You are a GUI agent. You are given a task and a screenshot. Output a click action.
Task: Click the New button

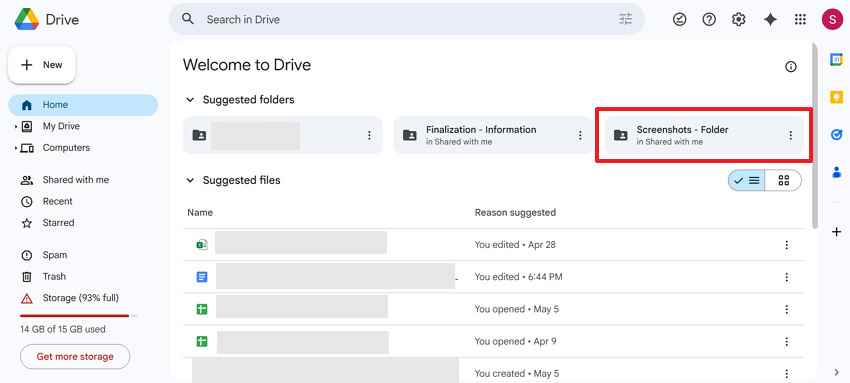[x=42, y=65]
